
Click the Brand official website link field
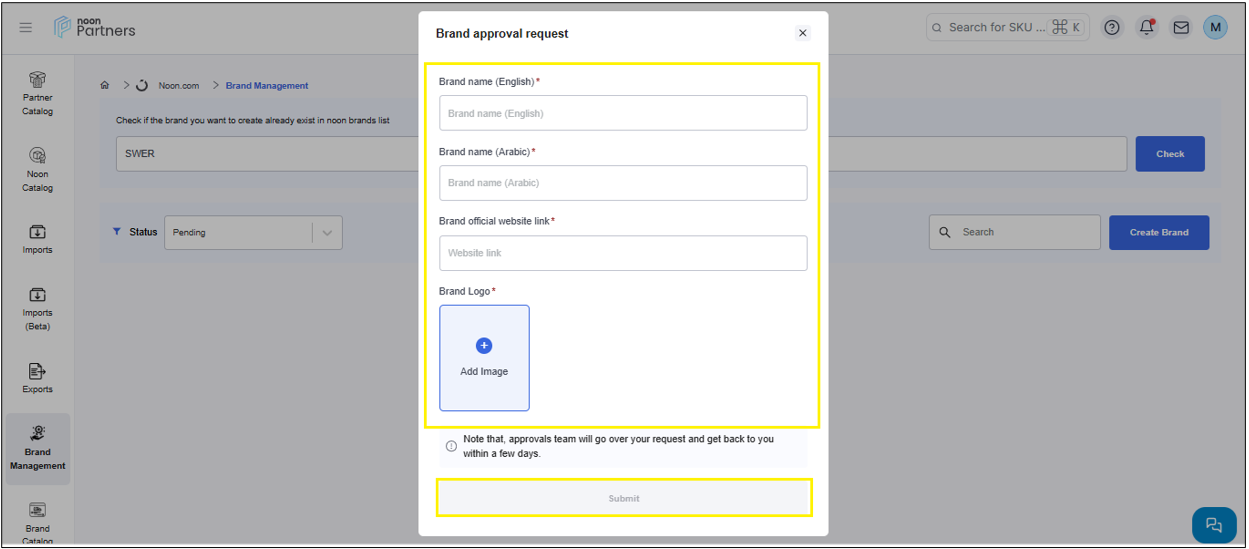[x=622, y=253]
